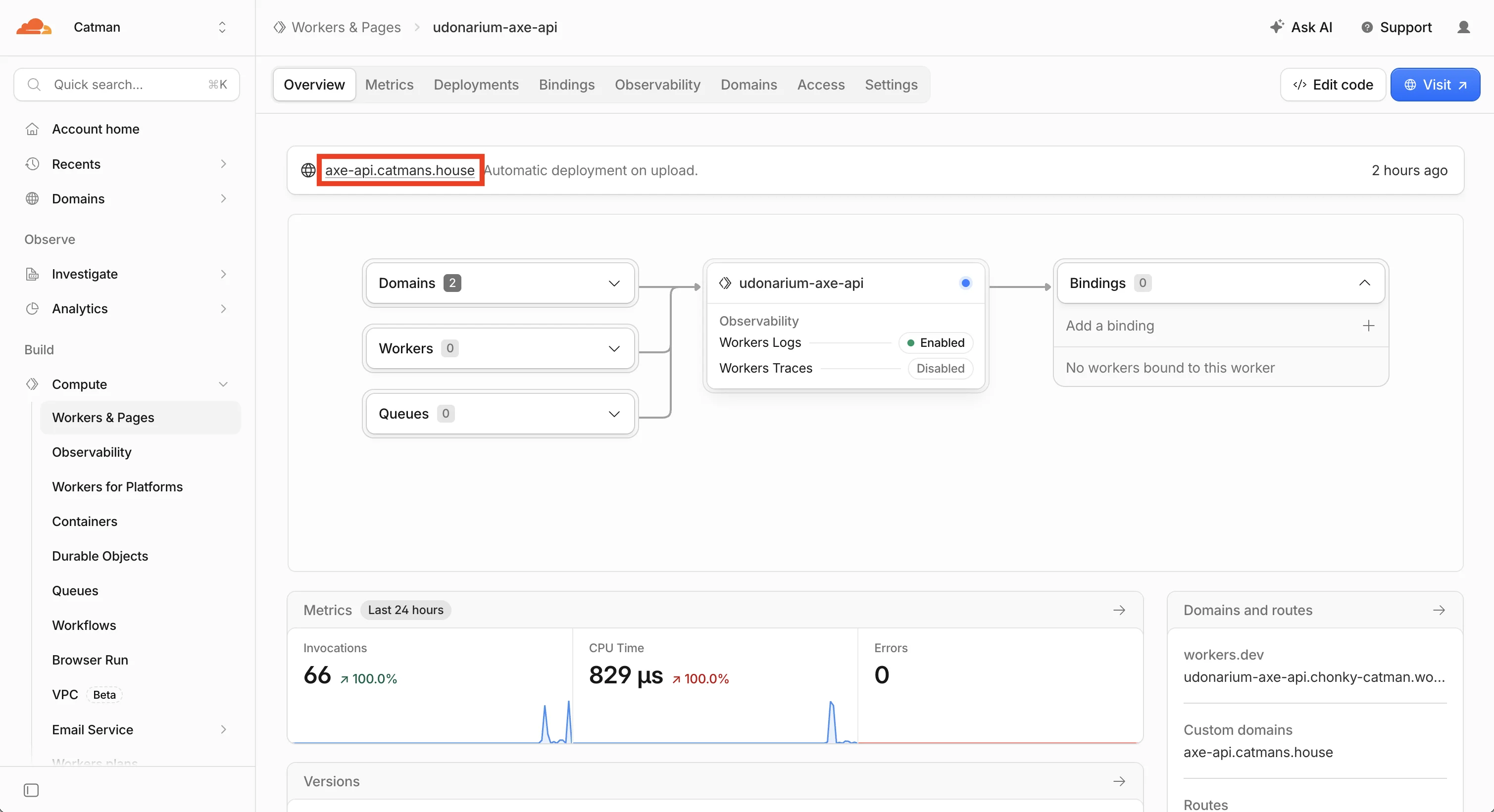Click the Account home house icon
The image size is (1494, 812).
[33, 129]
